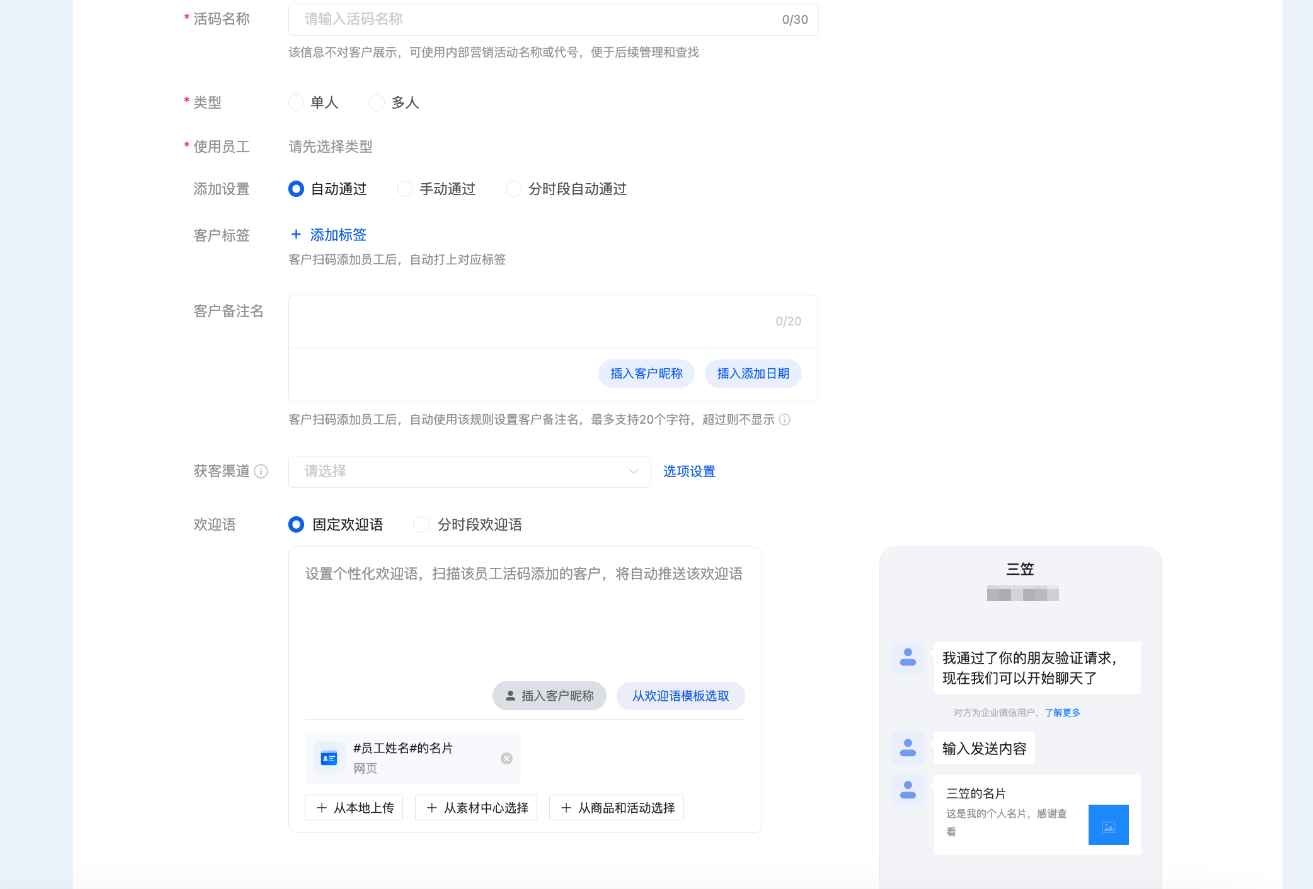
Task: Click 插入客户昵称 in the 欢迎语 box
Action: (550, 696)
